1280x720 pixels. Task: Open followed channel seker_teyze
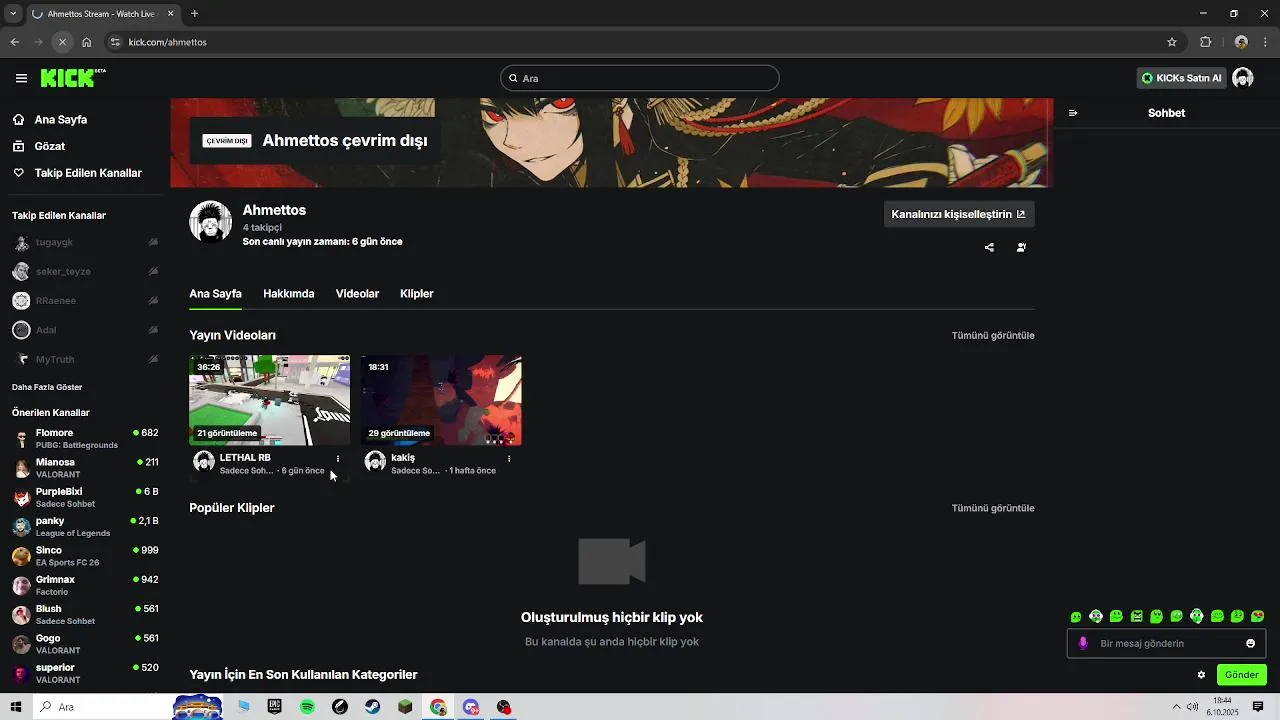[x=85, y=271]
